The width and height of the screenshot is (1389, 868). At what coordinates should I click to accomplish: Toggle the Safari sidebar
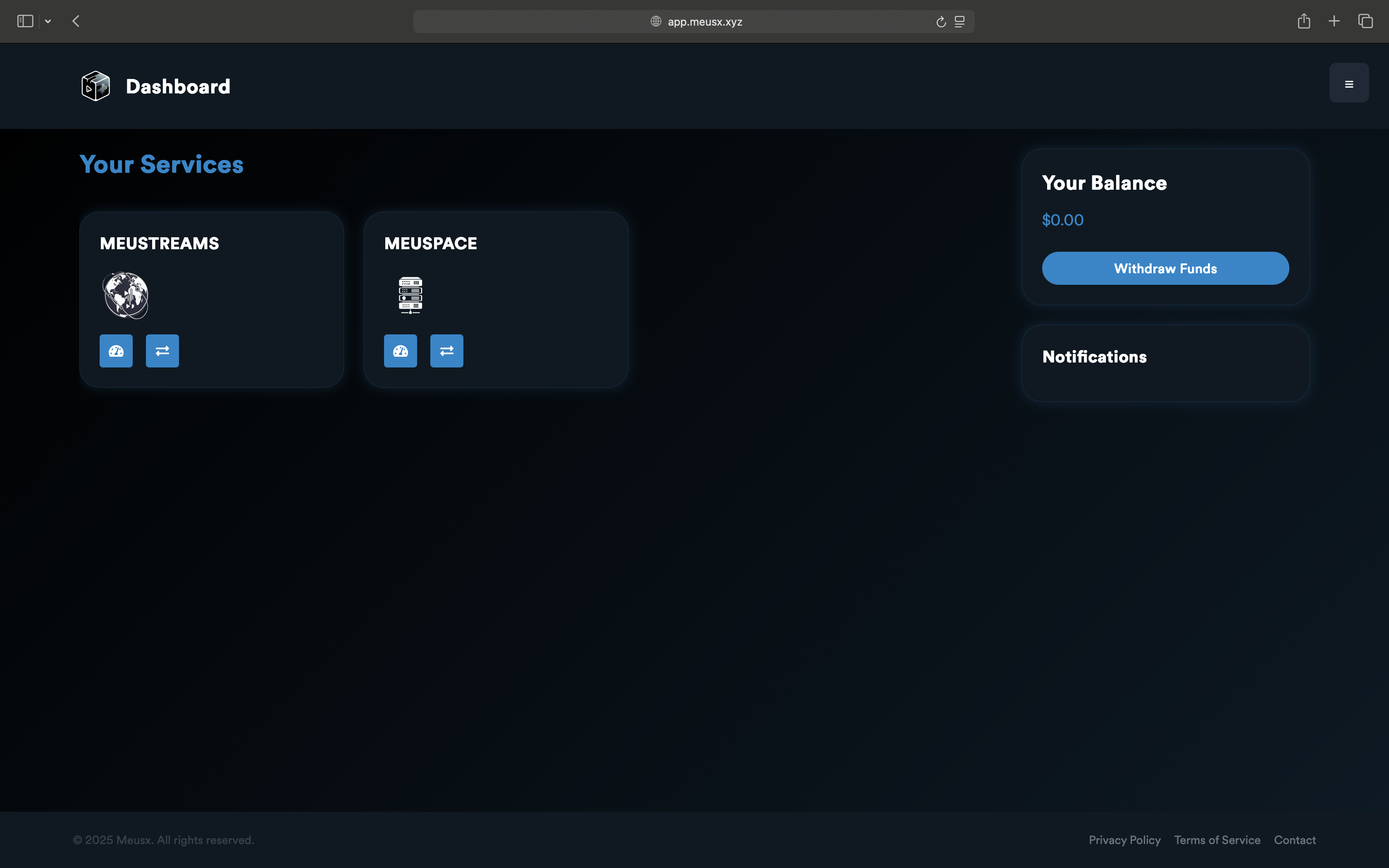coord(25,21)
